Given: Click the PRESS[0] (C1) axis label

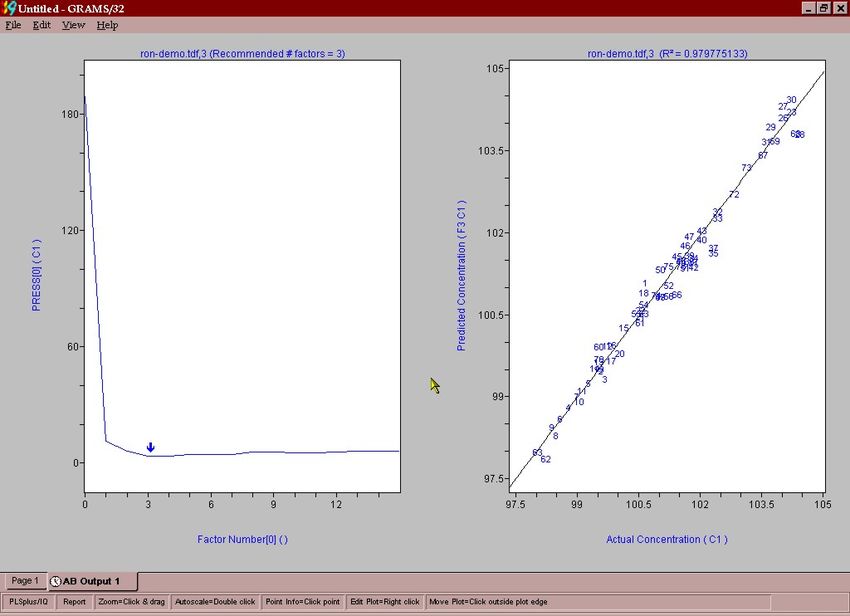Looking at the screenshot, I should click(36, 275).
